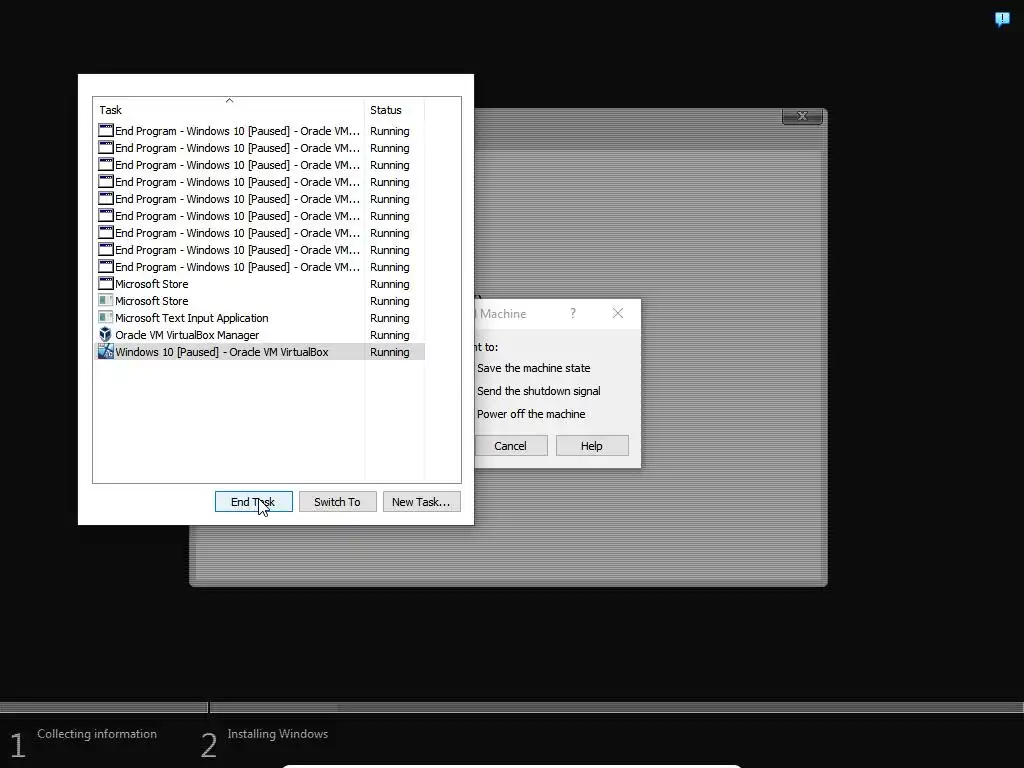
Task: Click the Oracle VM VirtualBox Manager cube icon
Action: [105, 334]
